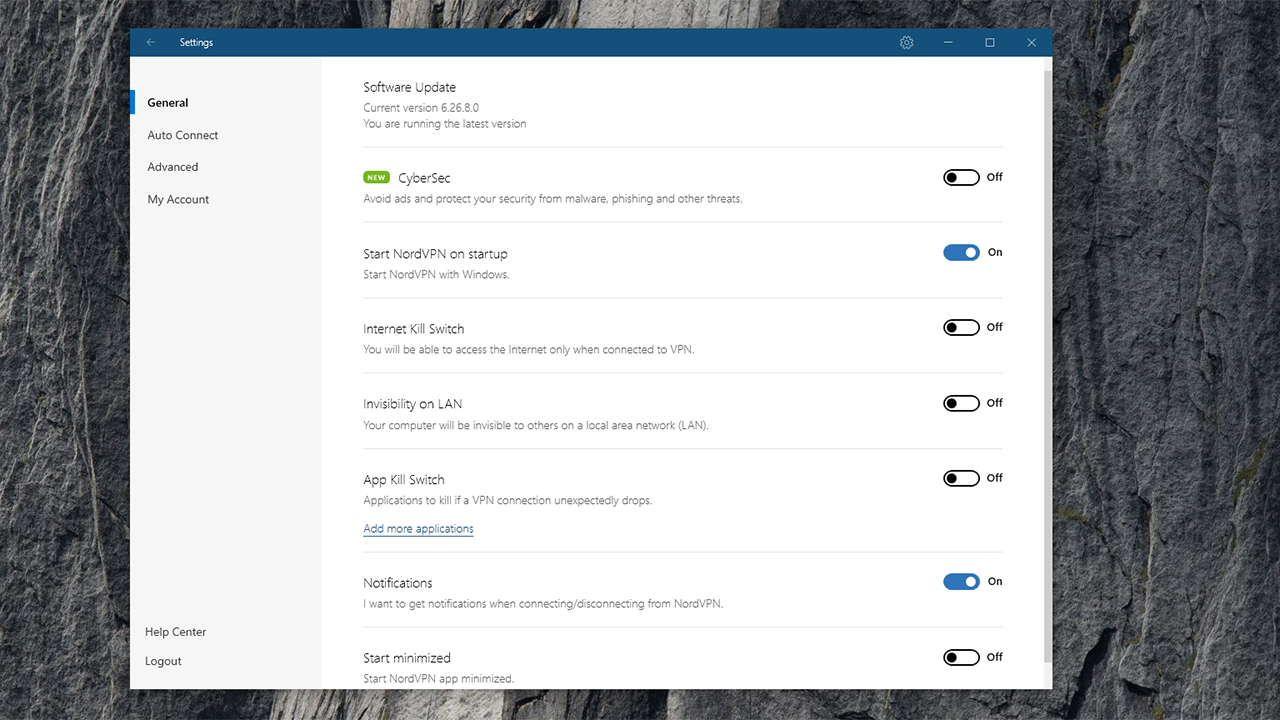The height and width of the screenshot is (720, 1280).
Task: Click the 'I want to get notifications' description
Action: (x=543, y=604)
